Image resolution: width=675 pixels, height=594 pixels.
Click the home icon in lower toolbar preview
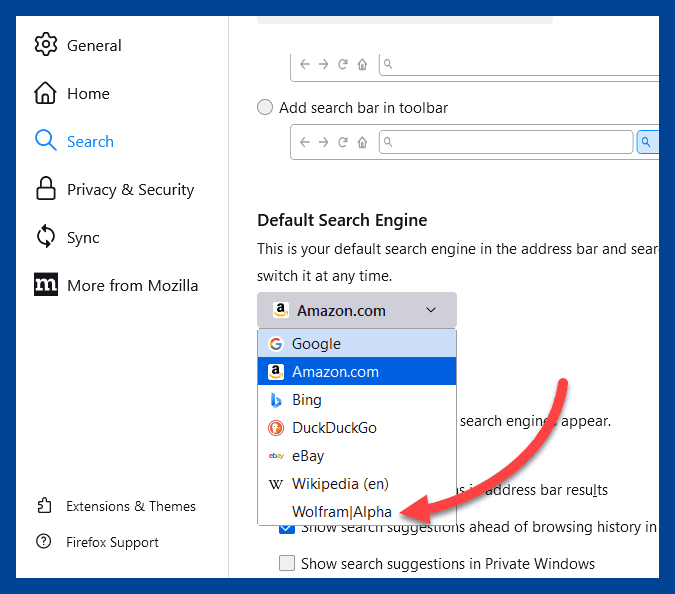coord(362,142)
